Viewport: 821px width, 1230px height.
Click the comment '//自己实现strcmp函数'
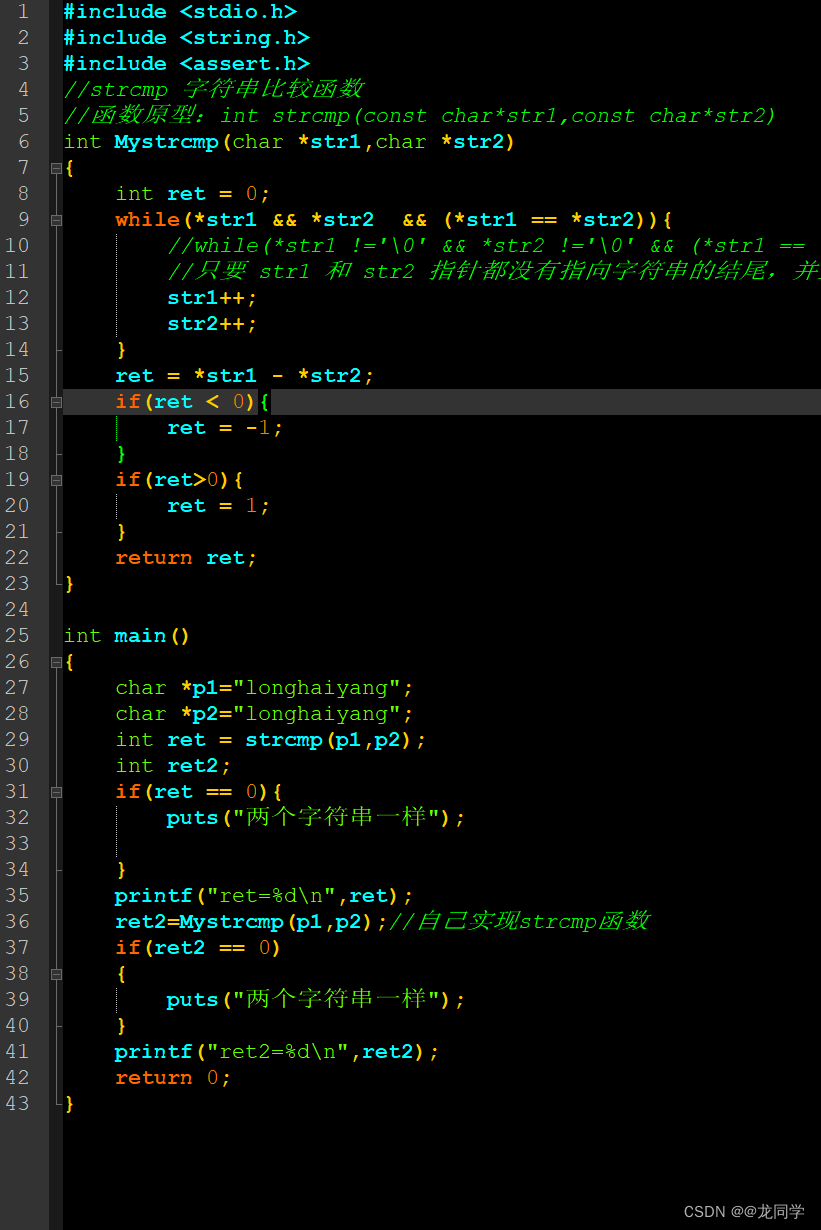(519, 921)
